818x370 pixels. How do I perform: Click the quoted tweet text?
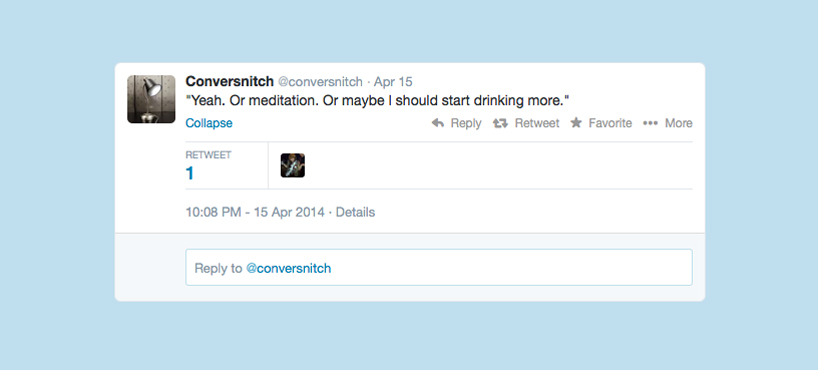377,100
